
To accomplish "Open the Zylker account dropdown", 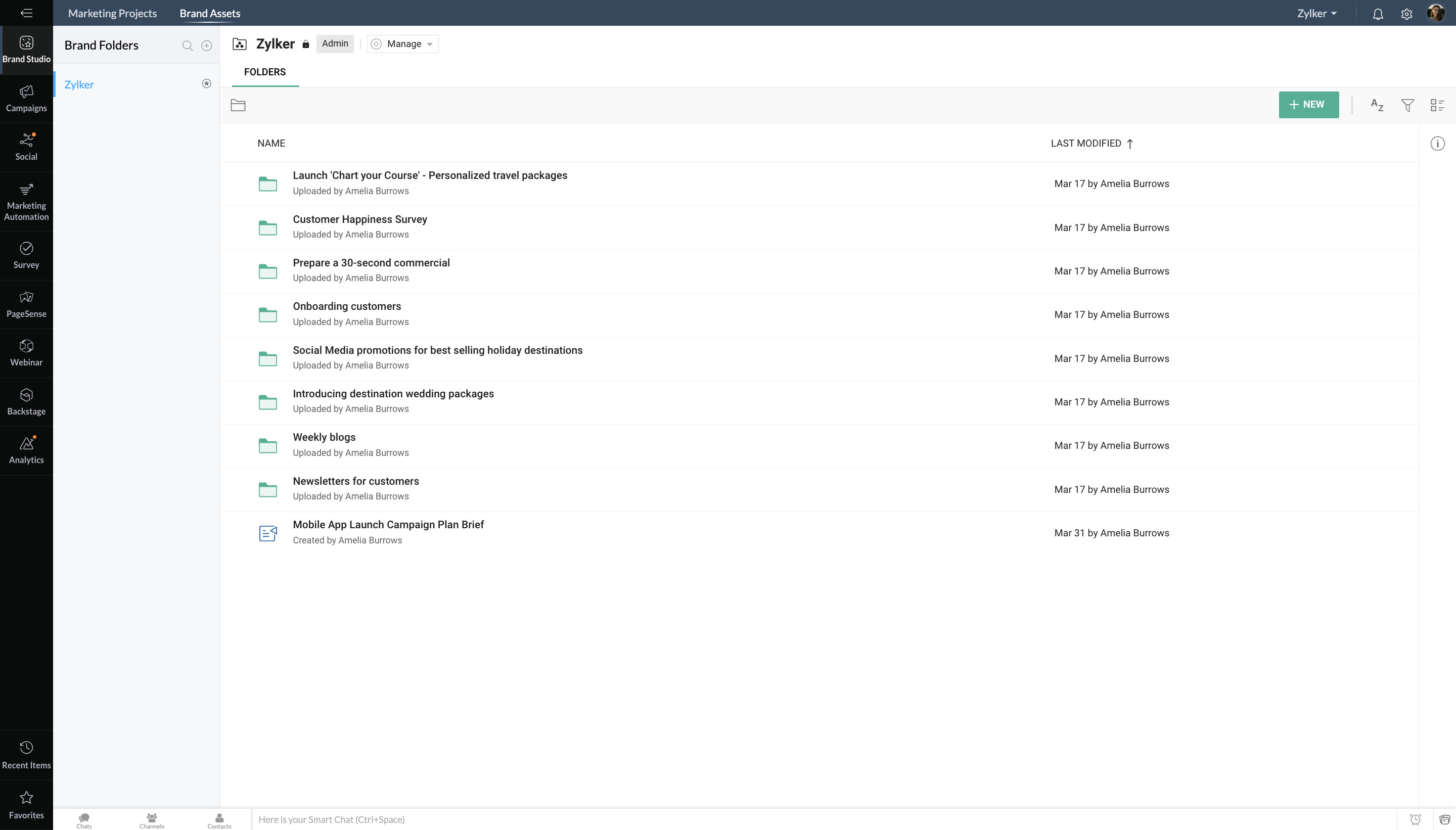I will 1316,14.
